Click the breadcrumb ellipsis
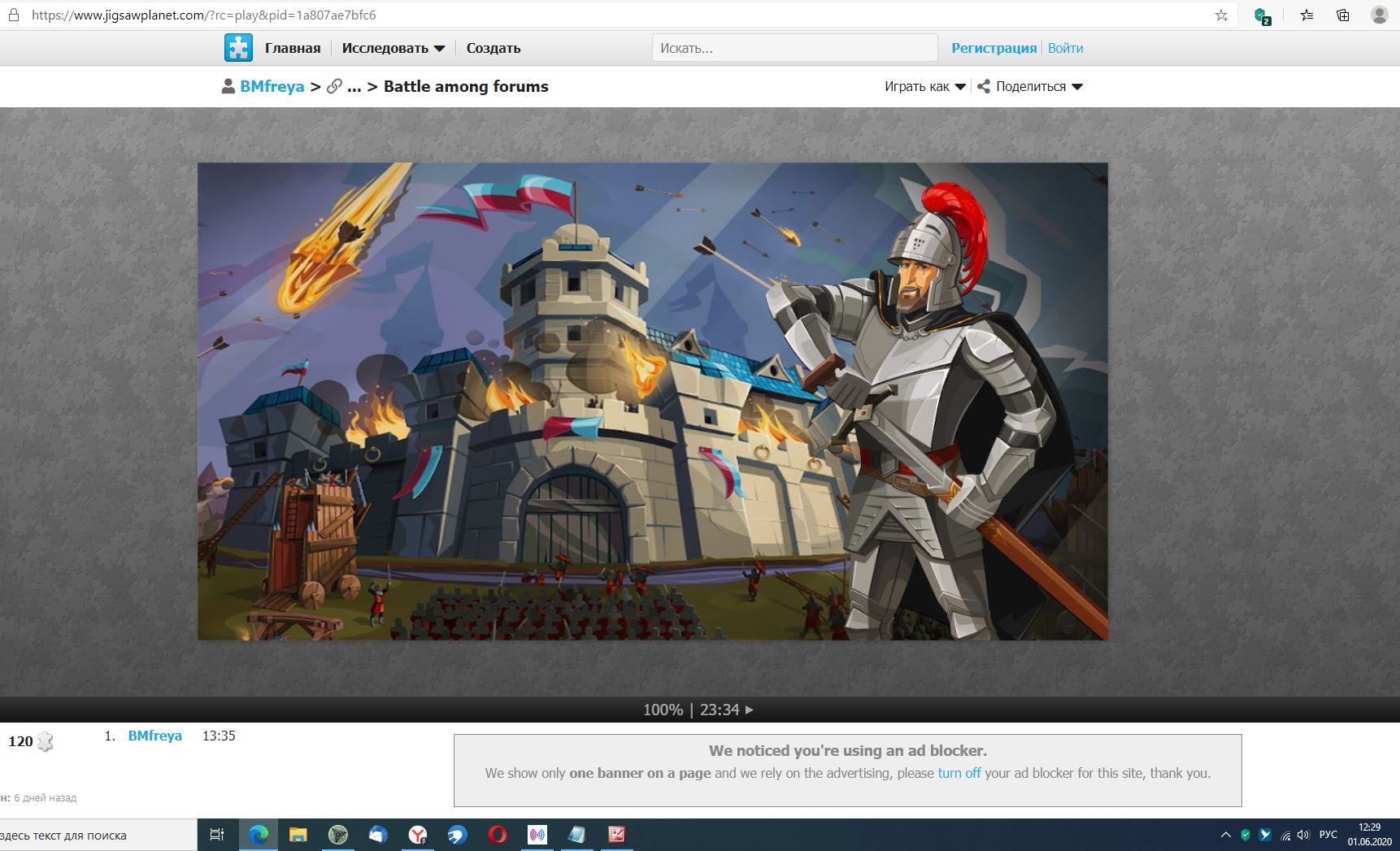Viewport: 1400px width, 851px height. [x=354, y=88]
